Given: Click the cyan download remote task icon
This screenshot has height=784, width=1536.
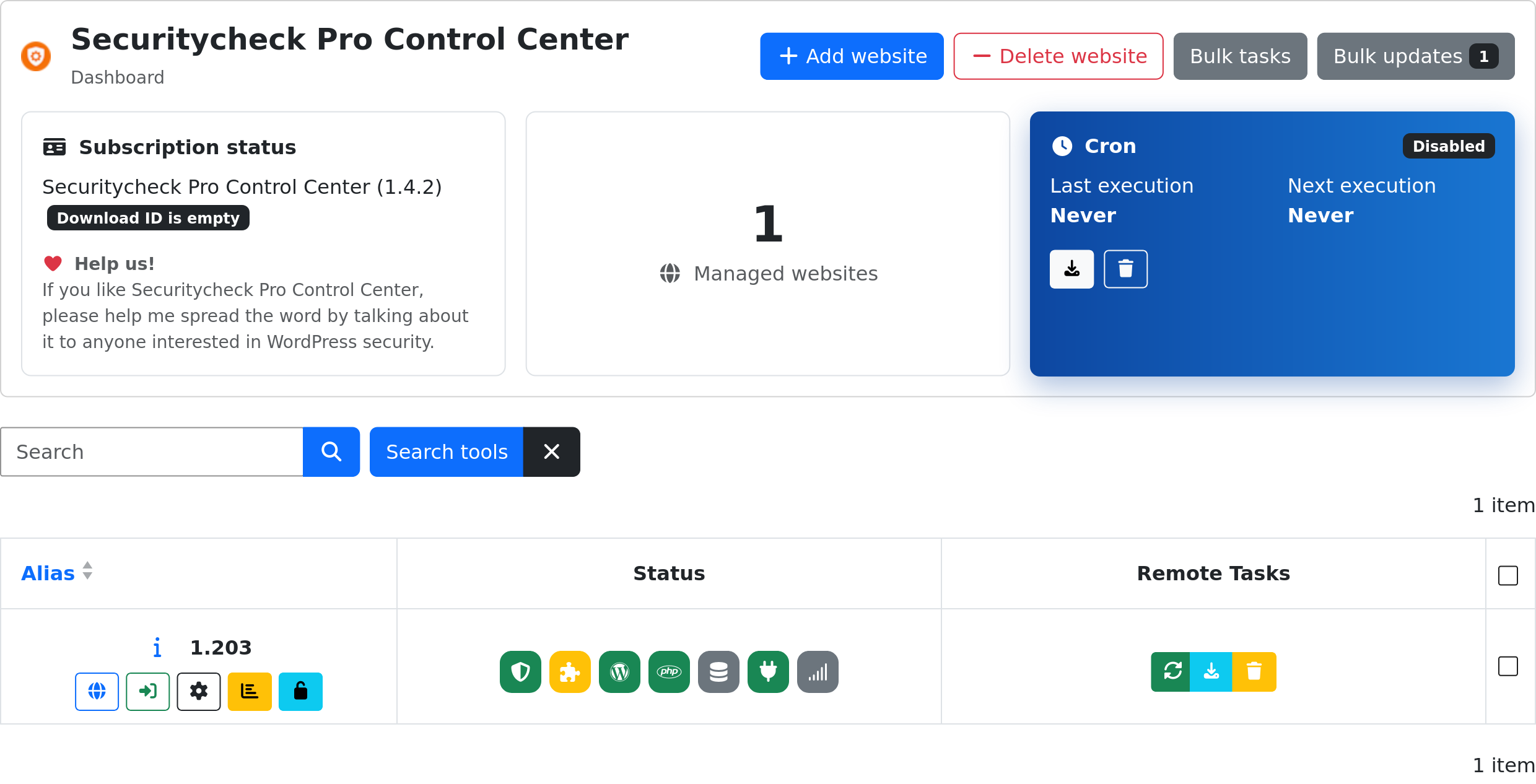Looking at the screenshot, I should 1211,671.
